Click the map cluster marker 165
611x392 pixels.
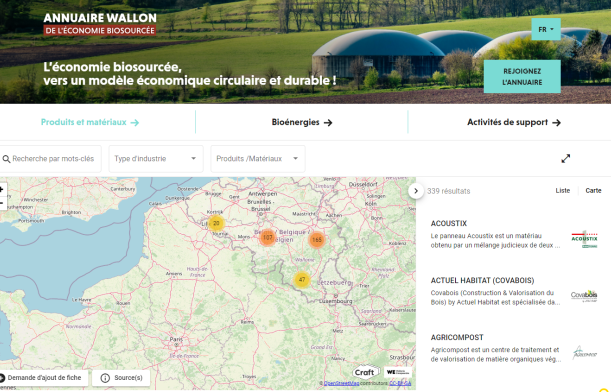pyautogui.click(x=317, y=240)
